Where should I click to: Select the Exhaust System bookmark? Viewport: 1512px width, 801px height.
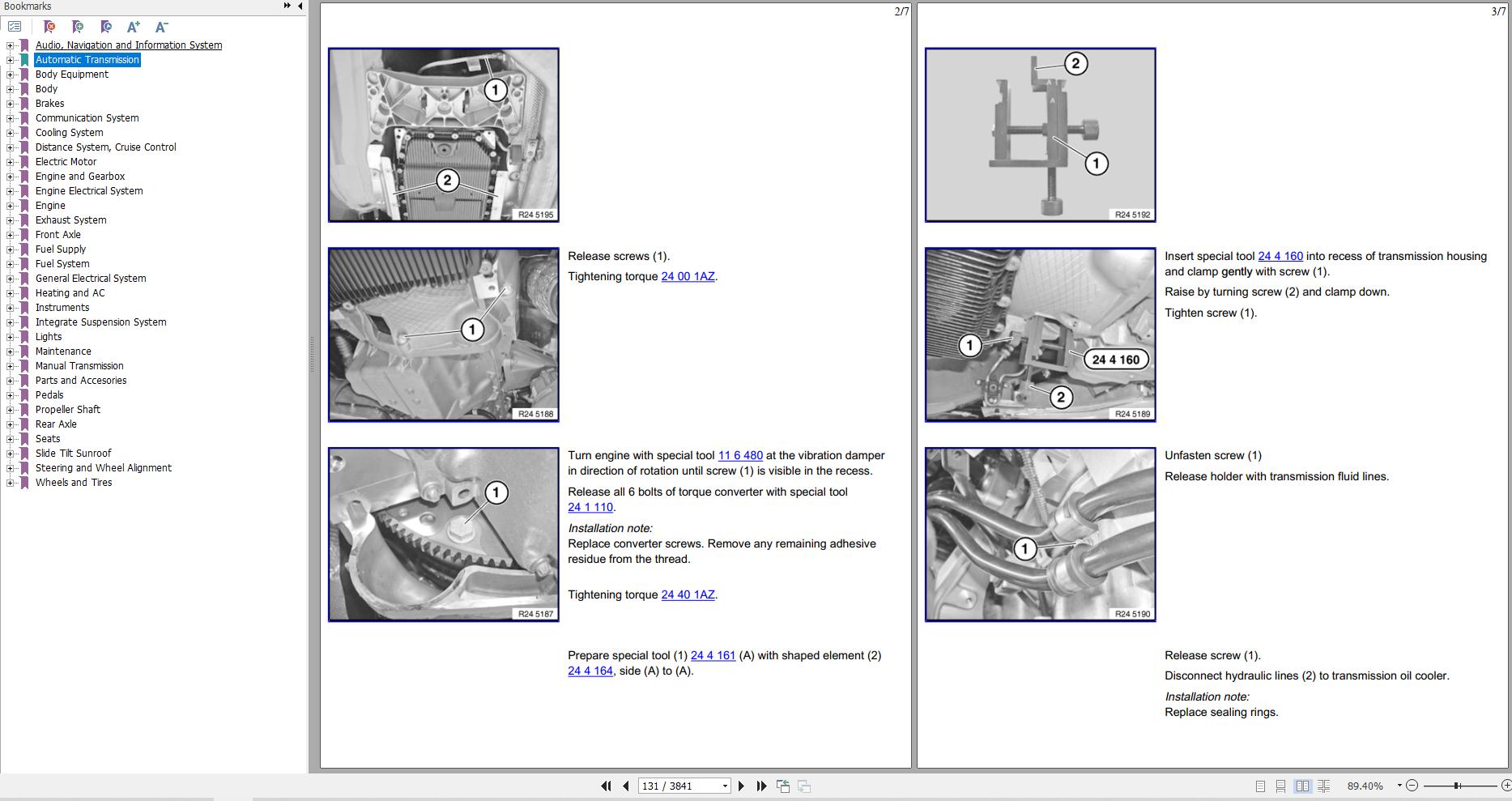click(x=70, y=220)
